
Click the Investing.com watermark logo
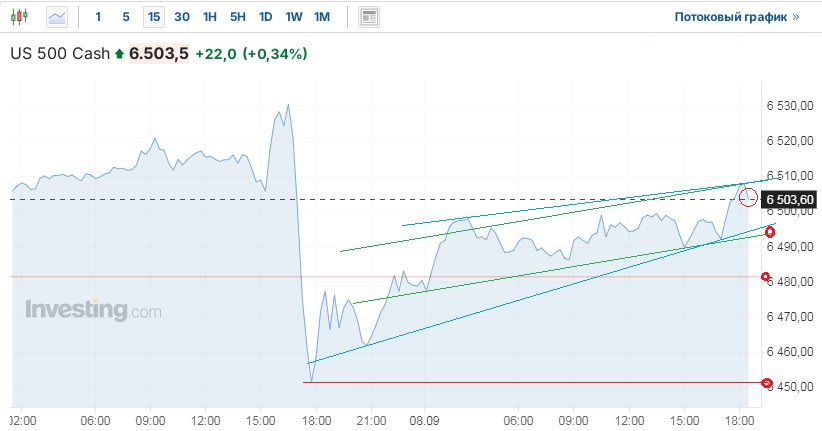pyautogui.click(x=93, y=310)
